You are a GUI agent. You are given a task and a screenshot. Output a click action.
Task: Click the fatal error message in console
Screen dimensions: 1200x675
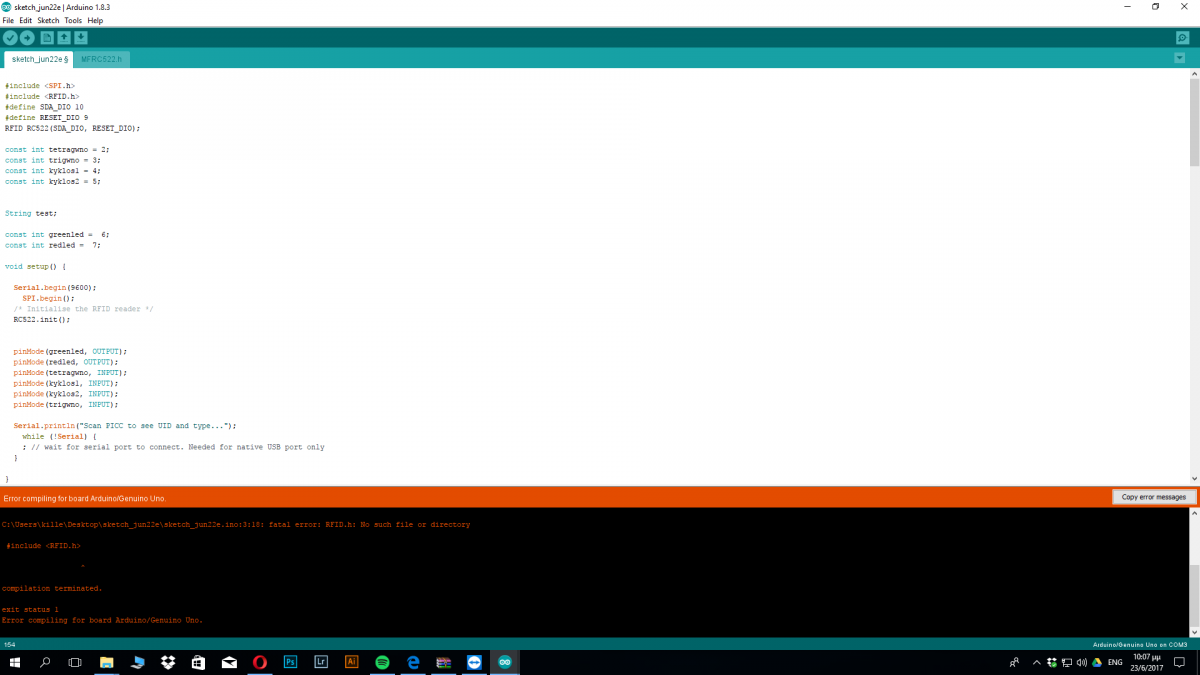tap(236, 524)
